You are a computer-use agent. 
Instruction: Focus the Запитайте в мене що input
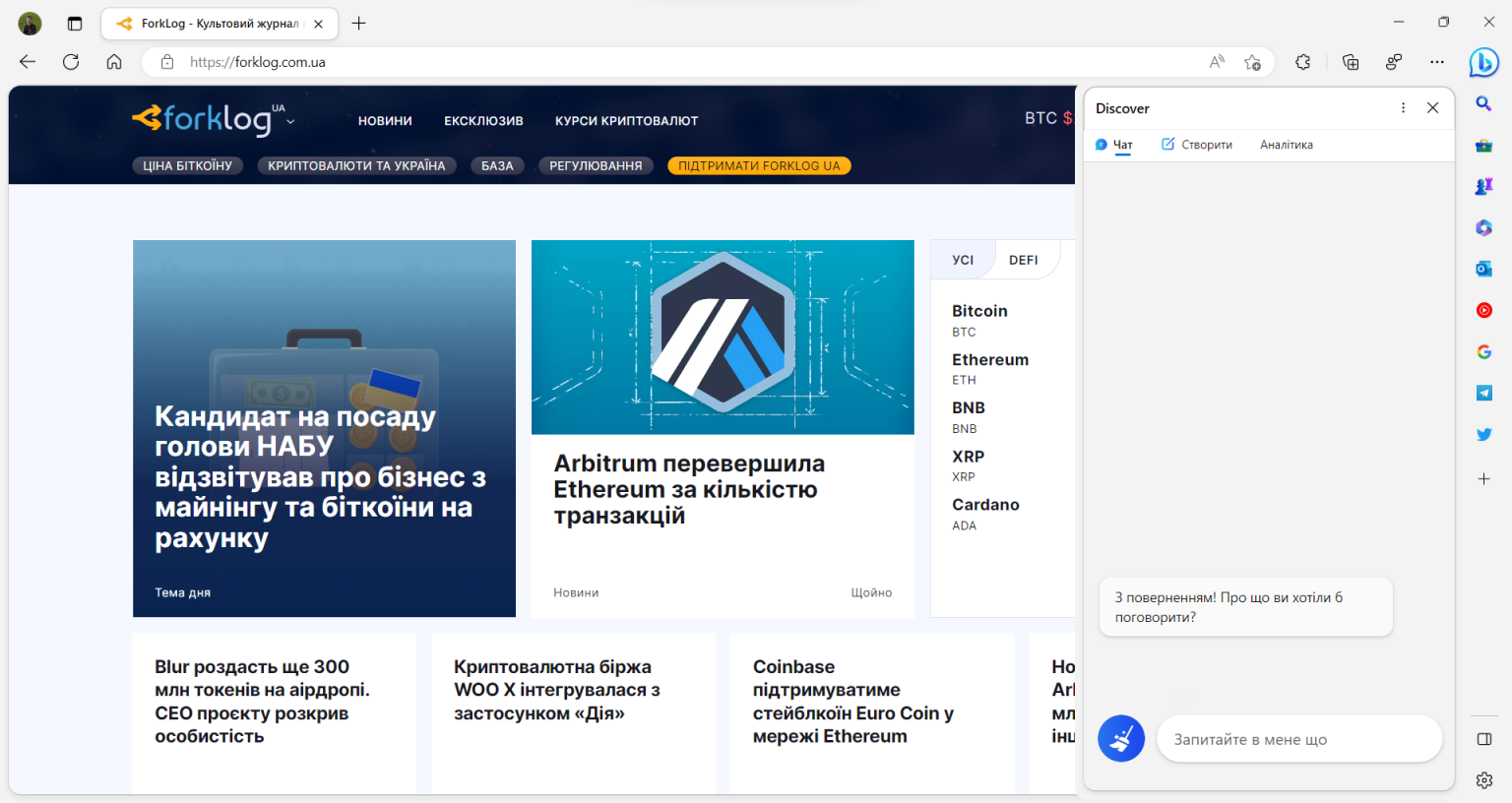[1299, 739]
